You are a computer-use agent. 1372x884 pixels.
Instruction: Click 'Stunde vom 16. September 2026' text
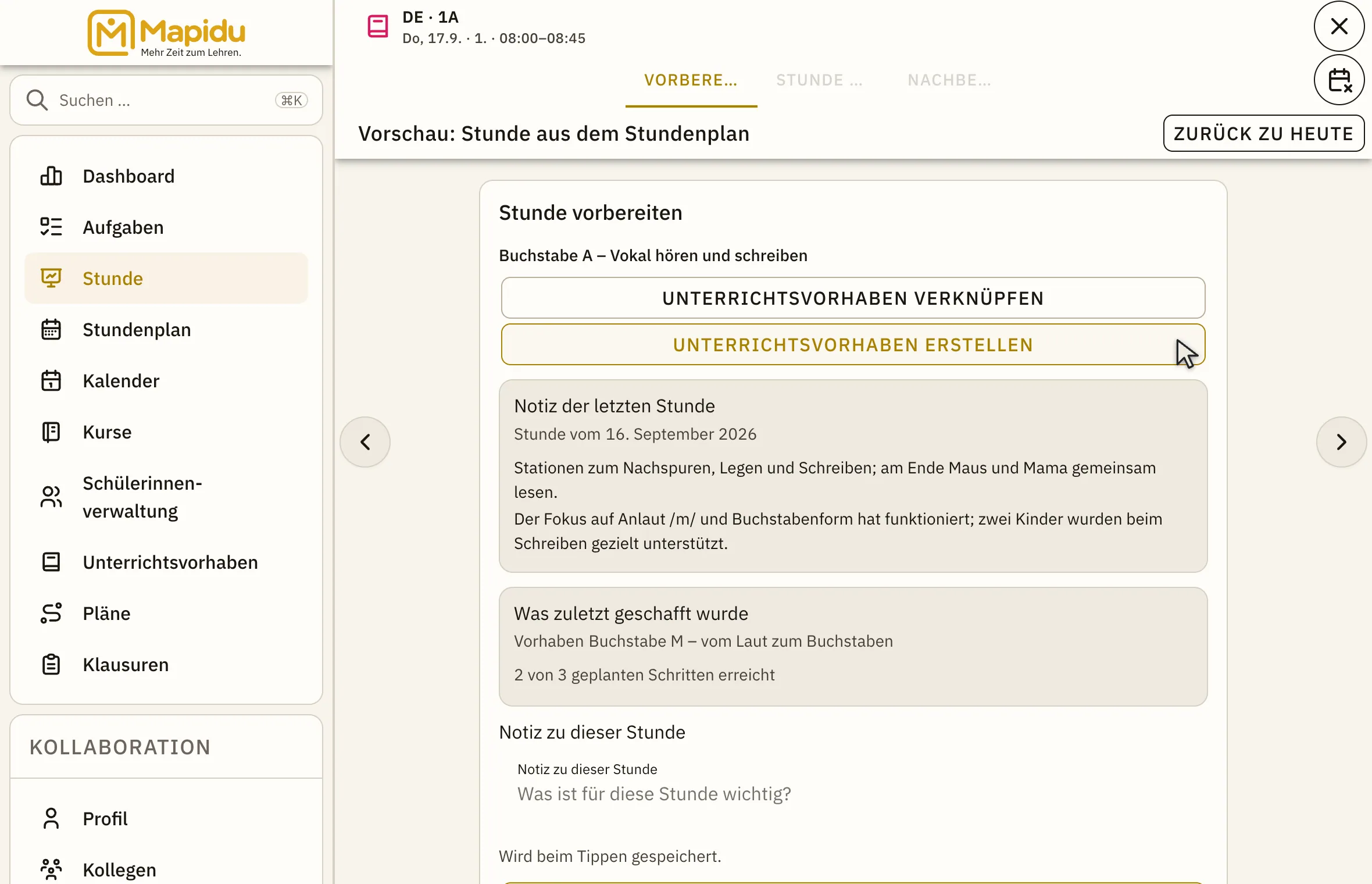point(635,434)
